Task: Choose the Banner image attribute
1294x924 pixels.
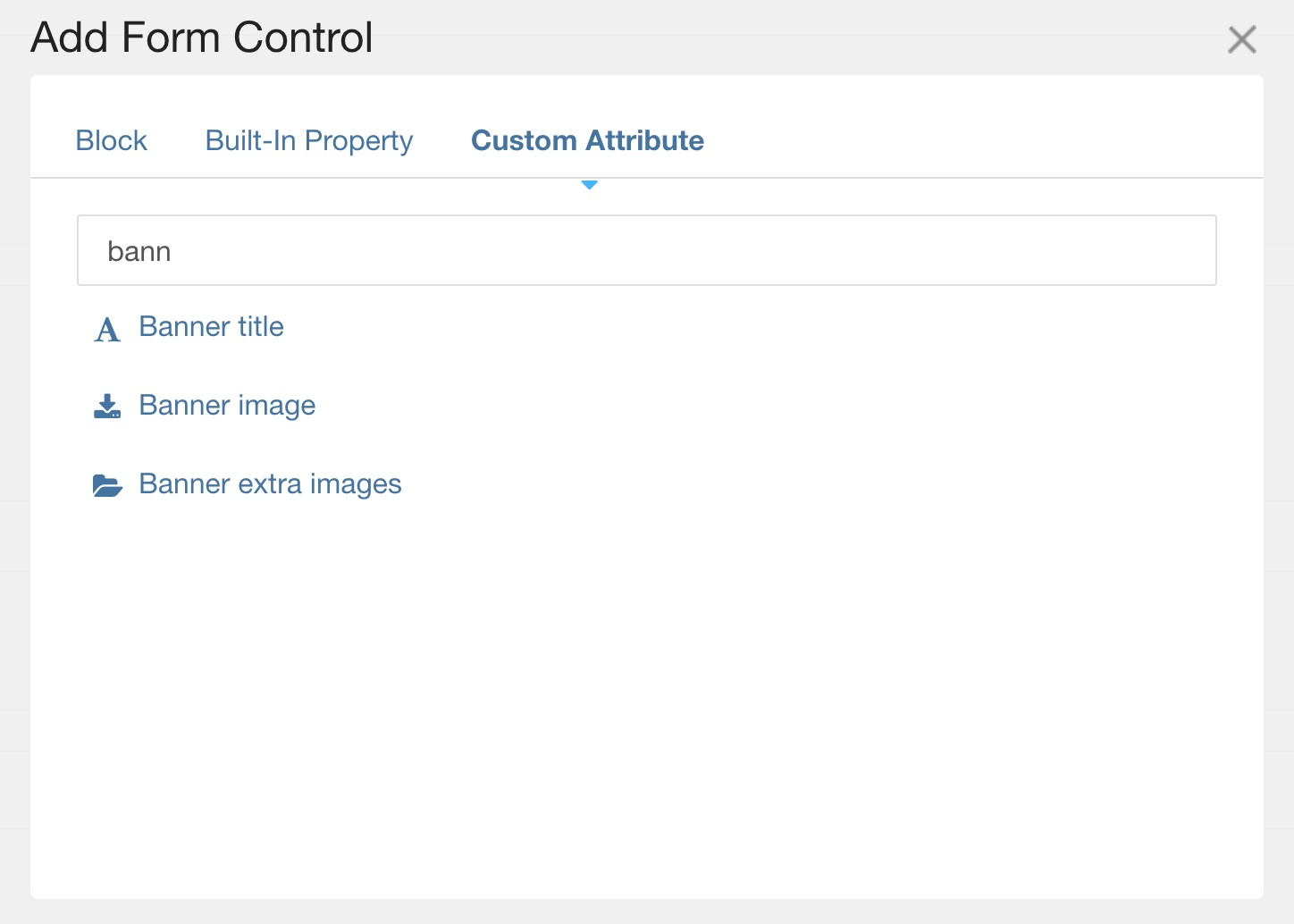Action: click(227, 406)
